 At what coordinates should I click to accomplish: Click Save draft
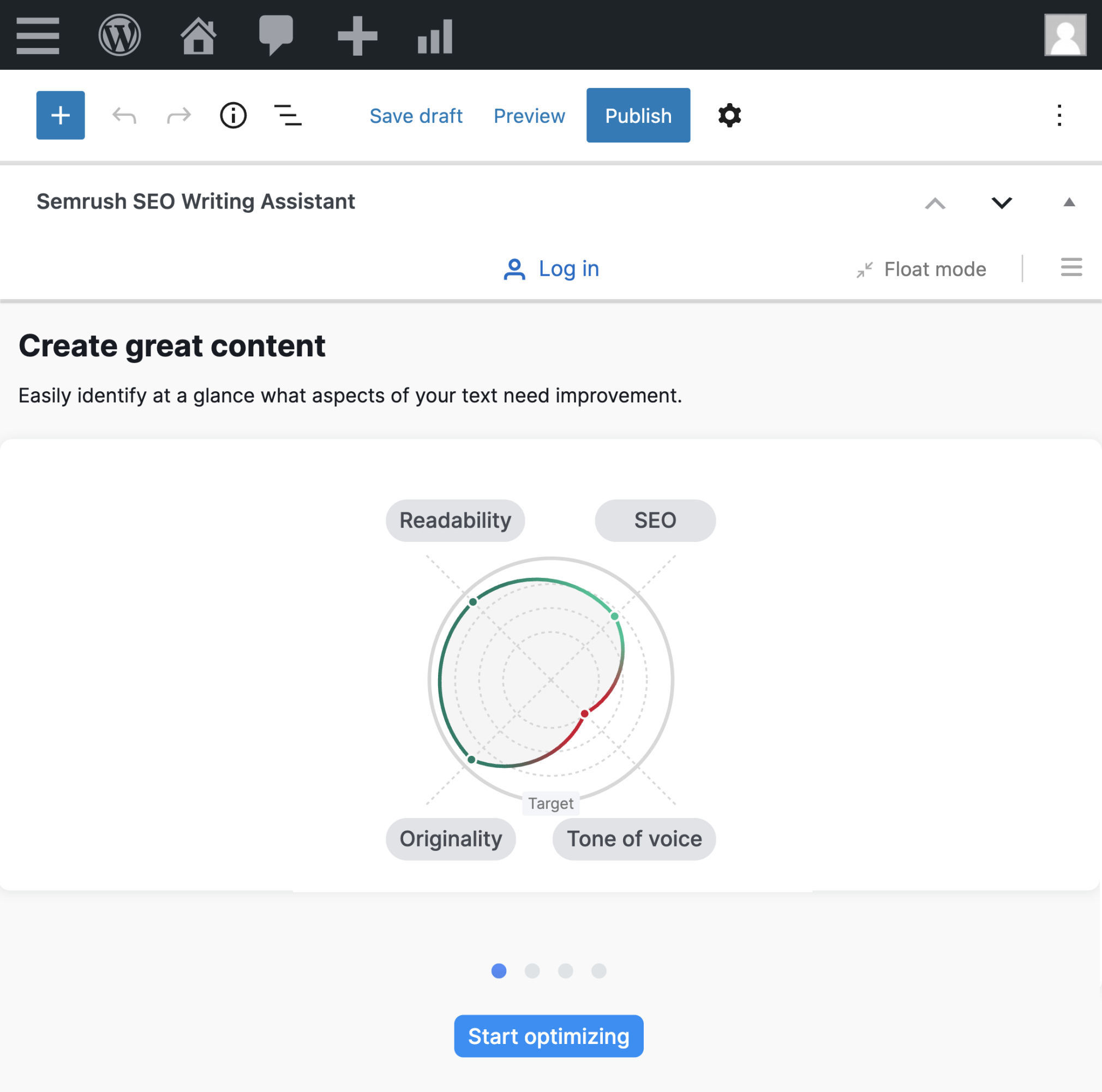[416, 116]
